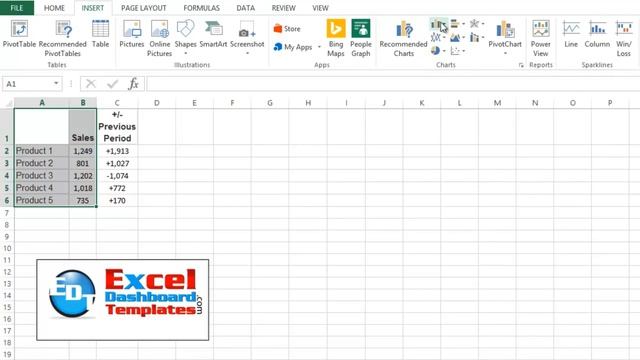
Task: Insert a Win/Loss sparkline
Action: point(624,38)
